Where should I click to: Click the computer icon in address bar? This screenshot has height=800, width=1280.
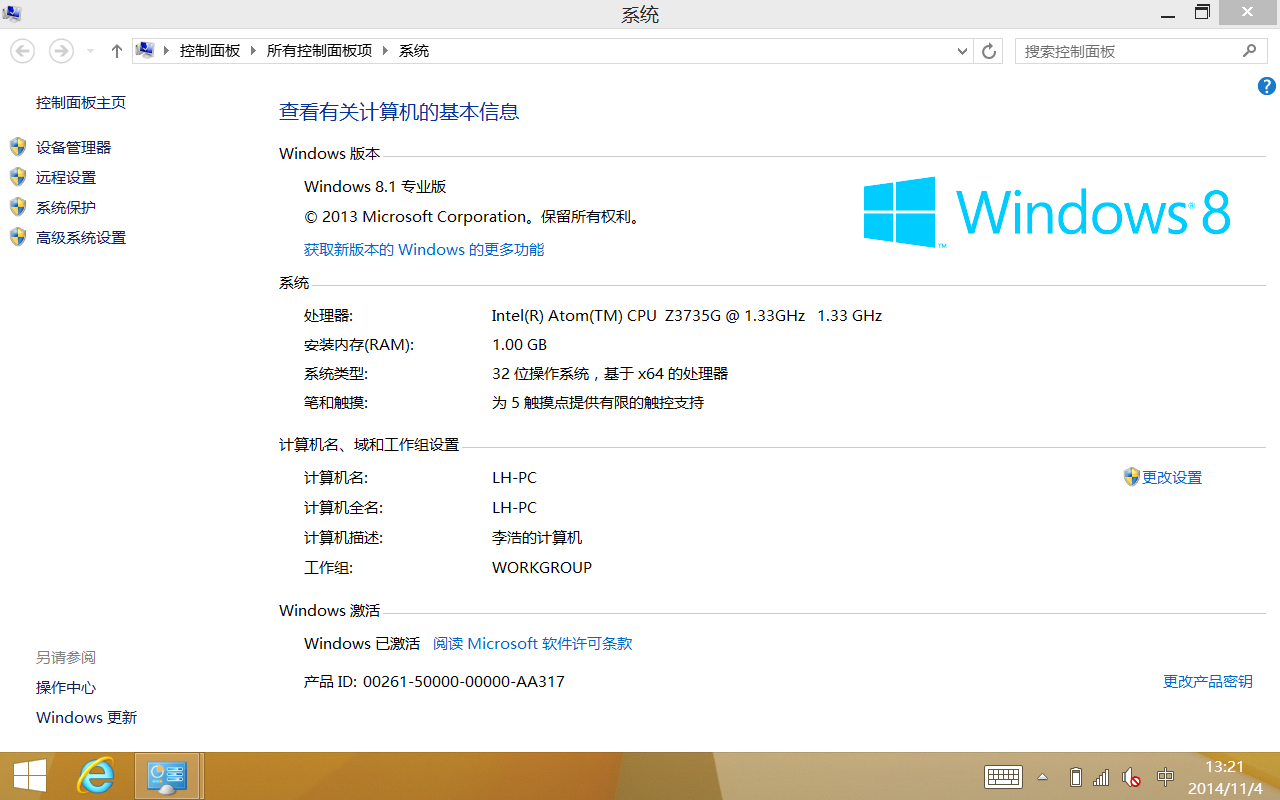[x=145, y=50]
